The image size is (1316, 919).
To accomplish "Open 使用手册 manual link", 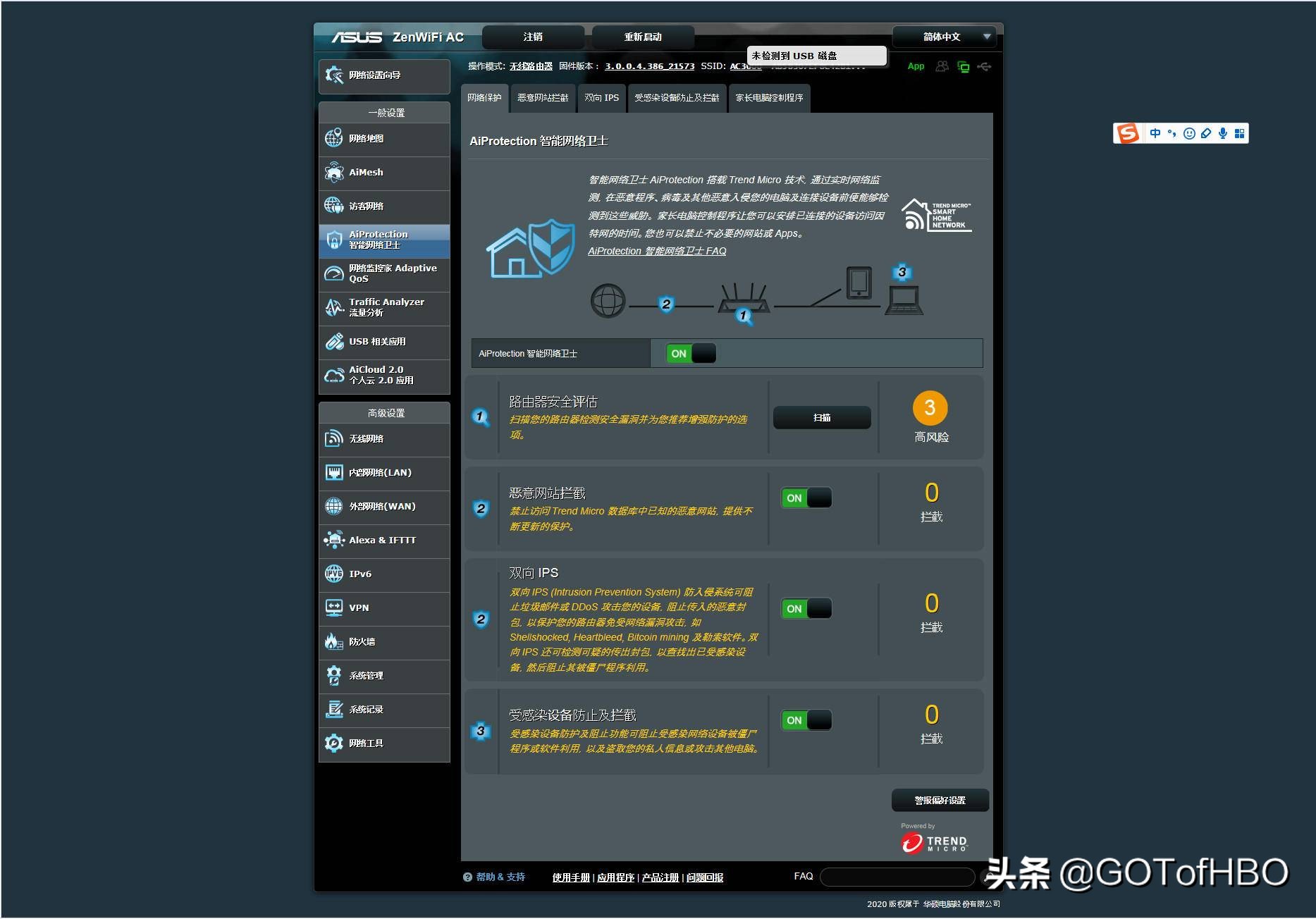I will 571,877.
